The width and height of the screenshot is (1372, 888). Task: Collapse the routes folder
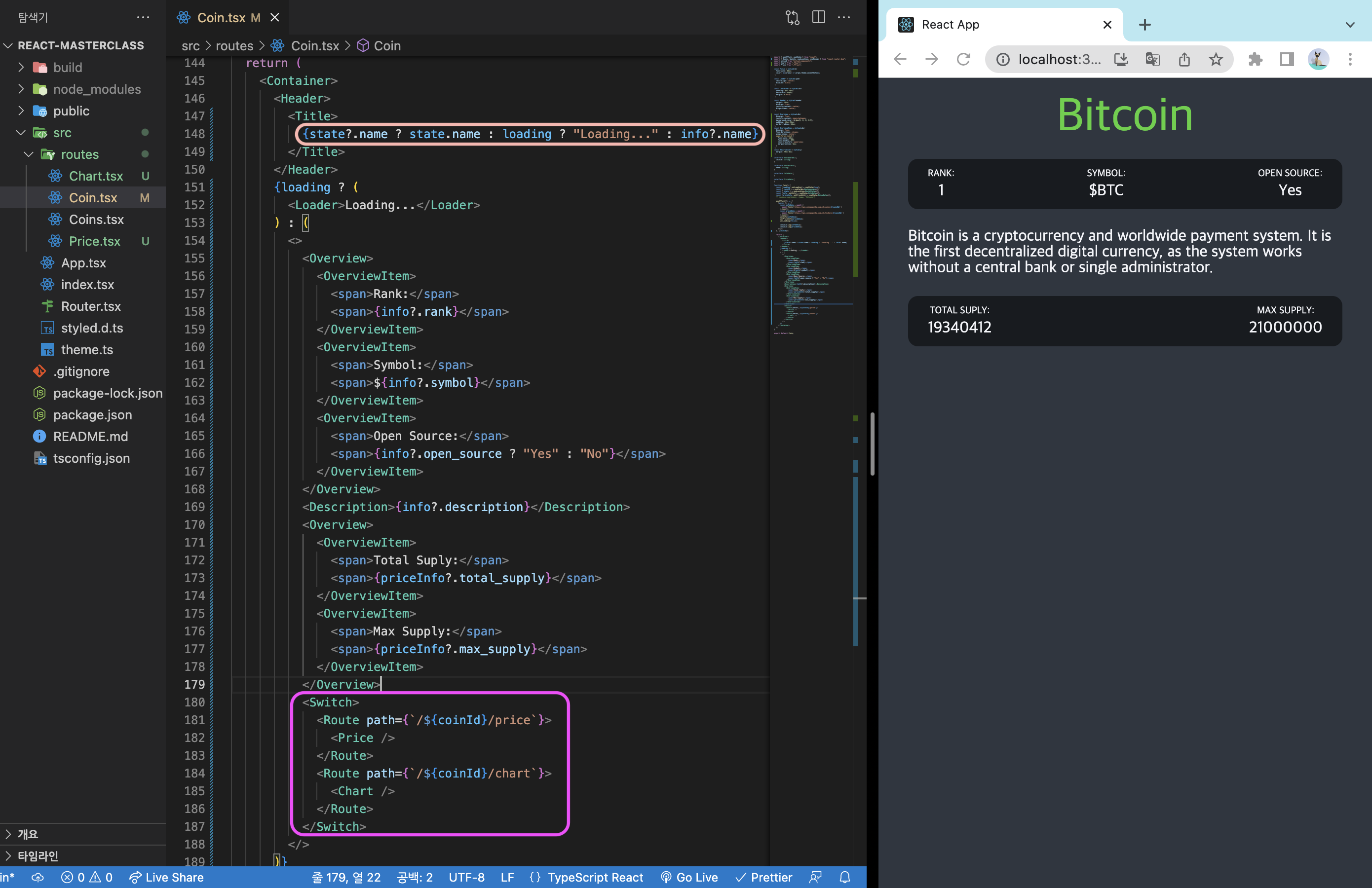click(x=79, y=154)
